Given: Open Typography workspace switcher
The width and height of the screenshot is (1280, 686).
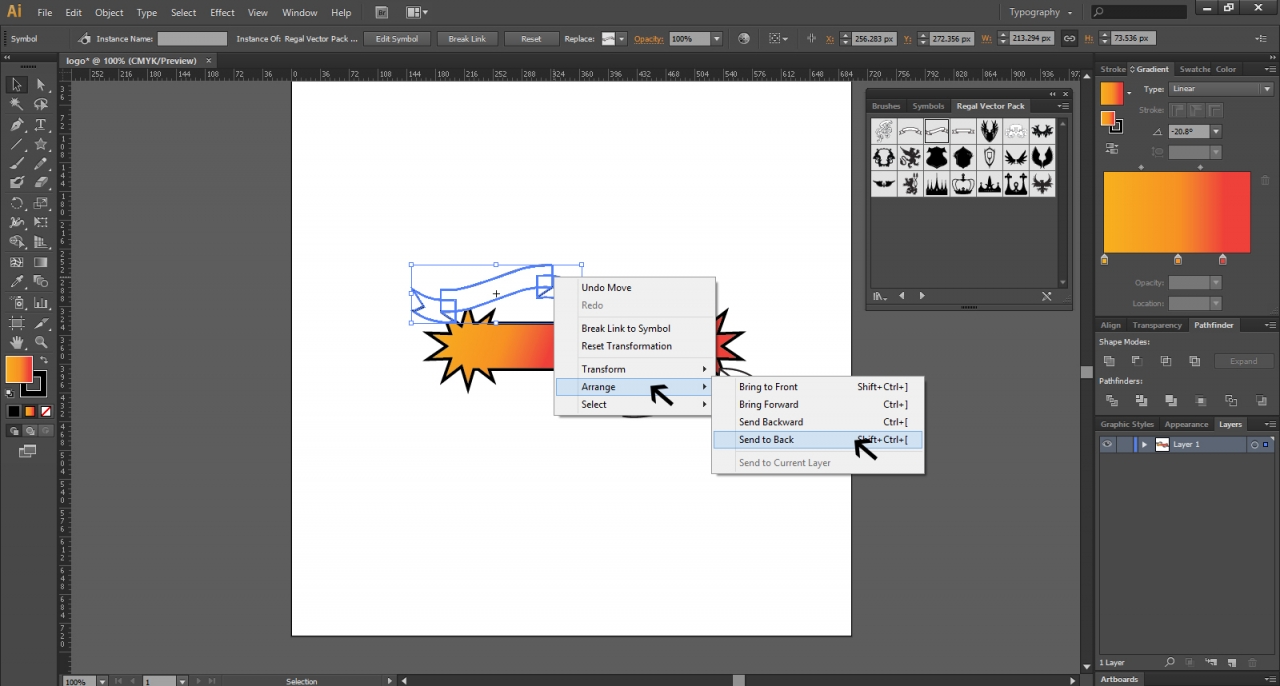Looking at the screenshot, I should 1040,12.
